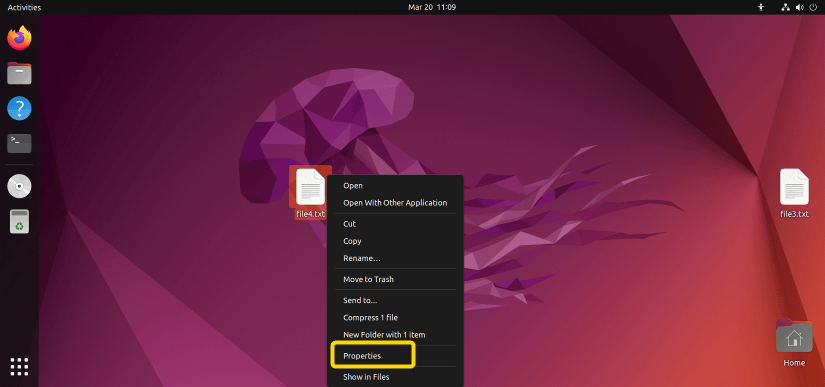Select the Home folder desktop icon
Viewport: 825px width, 387px height.
[793, 337]
